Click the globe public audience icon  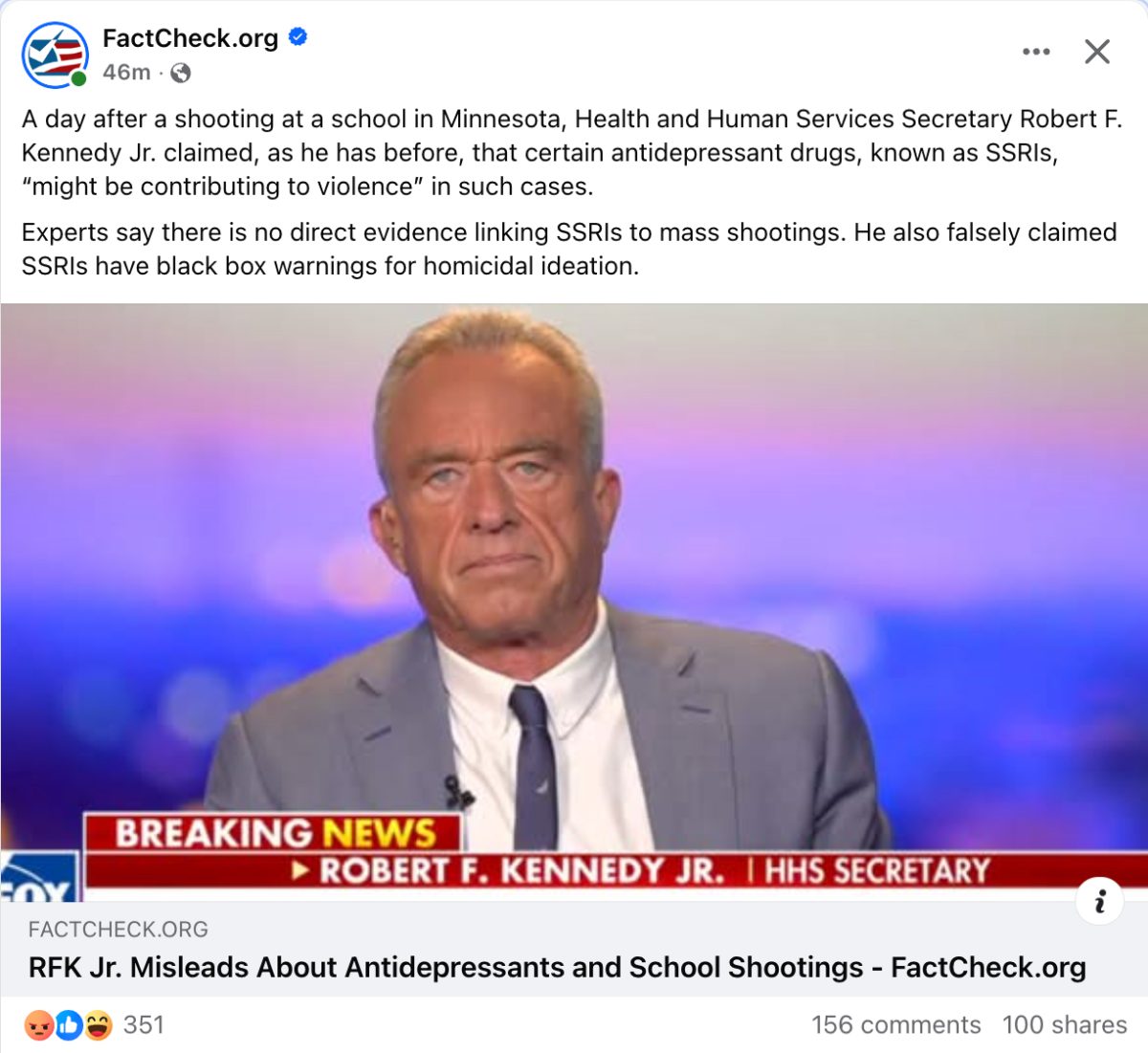[181, 73]
